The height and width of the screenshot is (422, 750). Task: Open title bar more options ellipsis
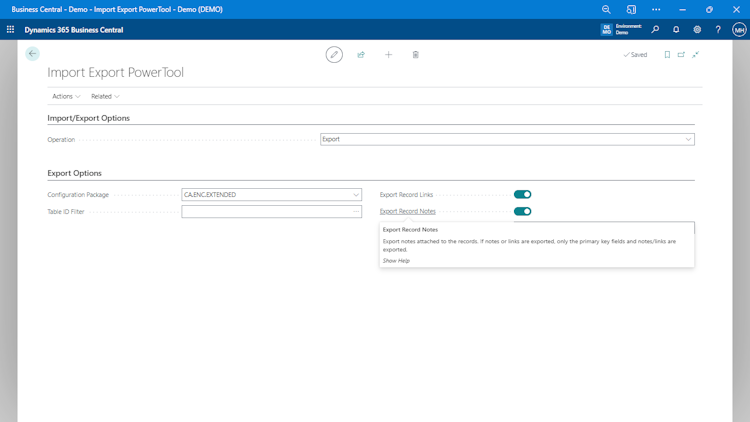coord(656,10)
